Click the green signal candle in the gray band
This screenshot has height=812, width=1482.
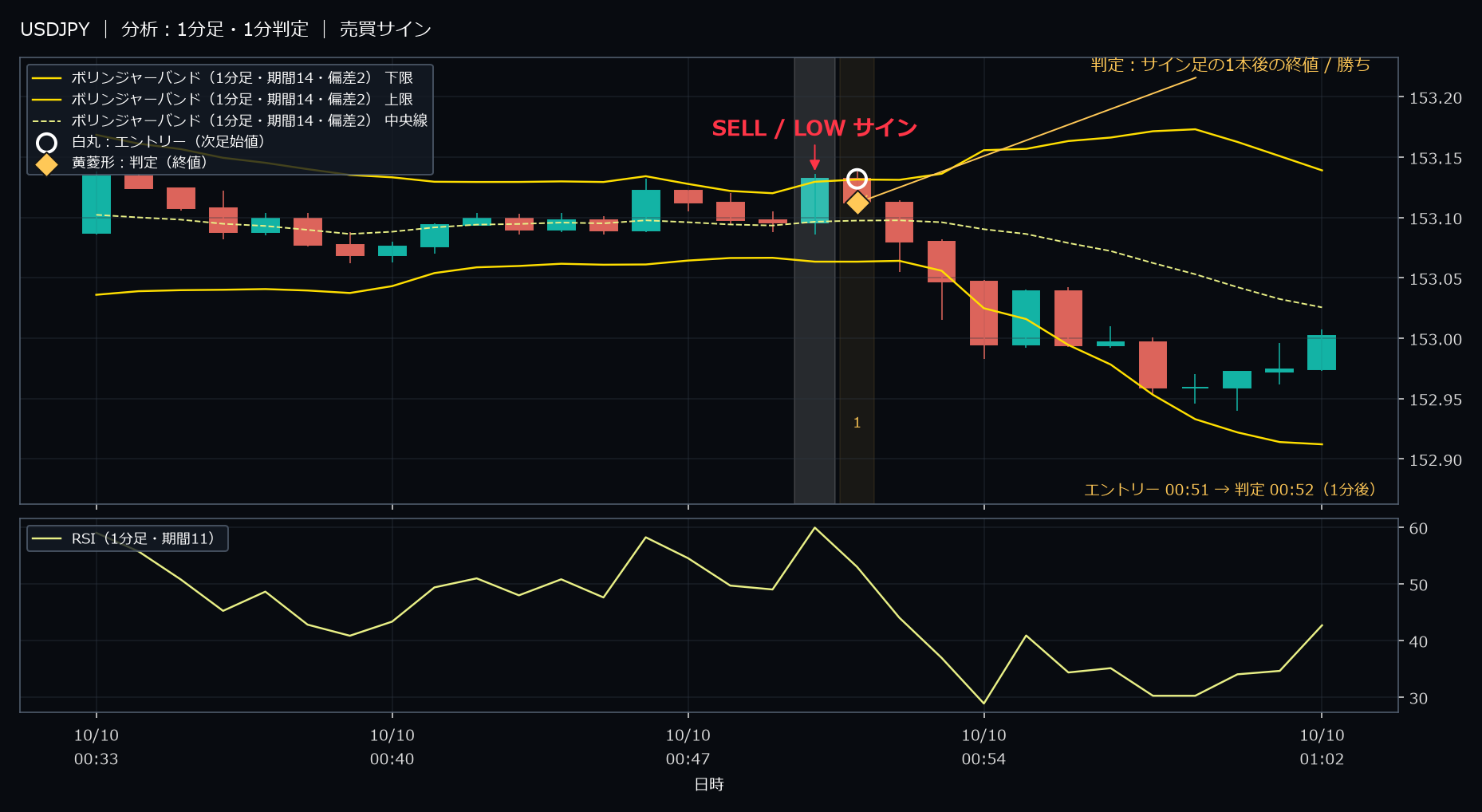(x=814, y=200)
